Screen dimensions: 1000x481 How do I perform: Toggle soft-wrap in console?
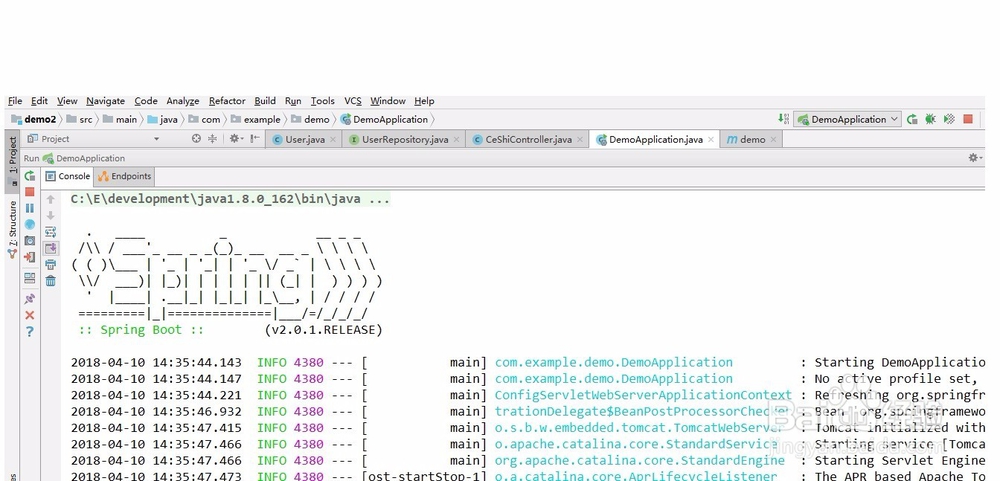pos(51,232)
